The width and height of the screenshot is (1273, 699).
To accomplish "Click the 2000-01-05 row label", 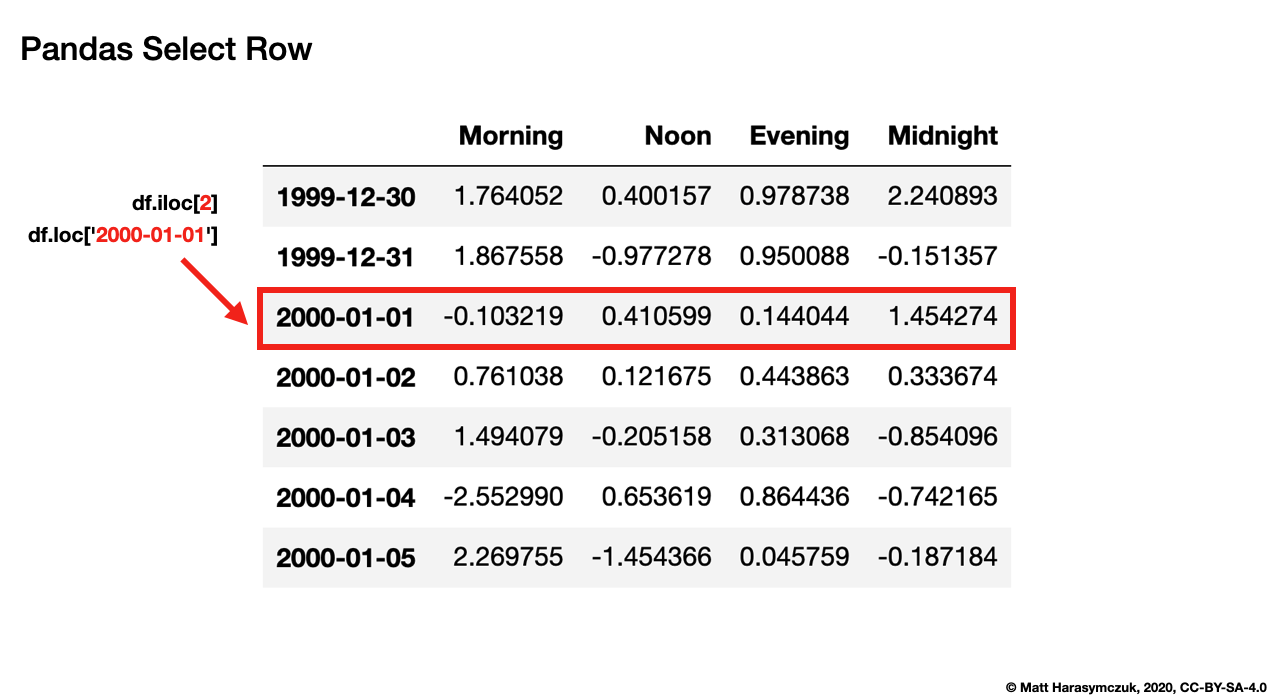I will coord(347,557).
